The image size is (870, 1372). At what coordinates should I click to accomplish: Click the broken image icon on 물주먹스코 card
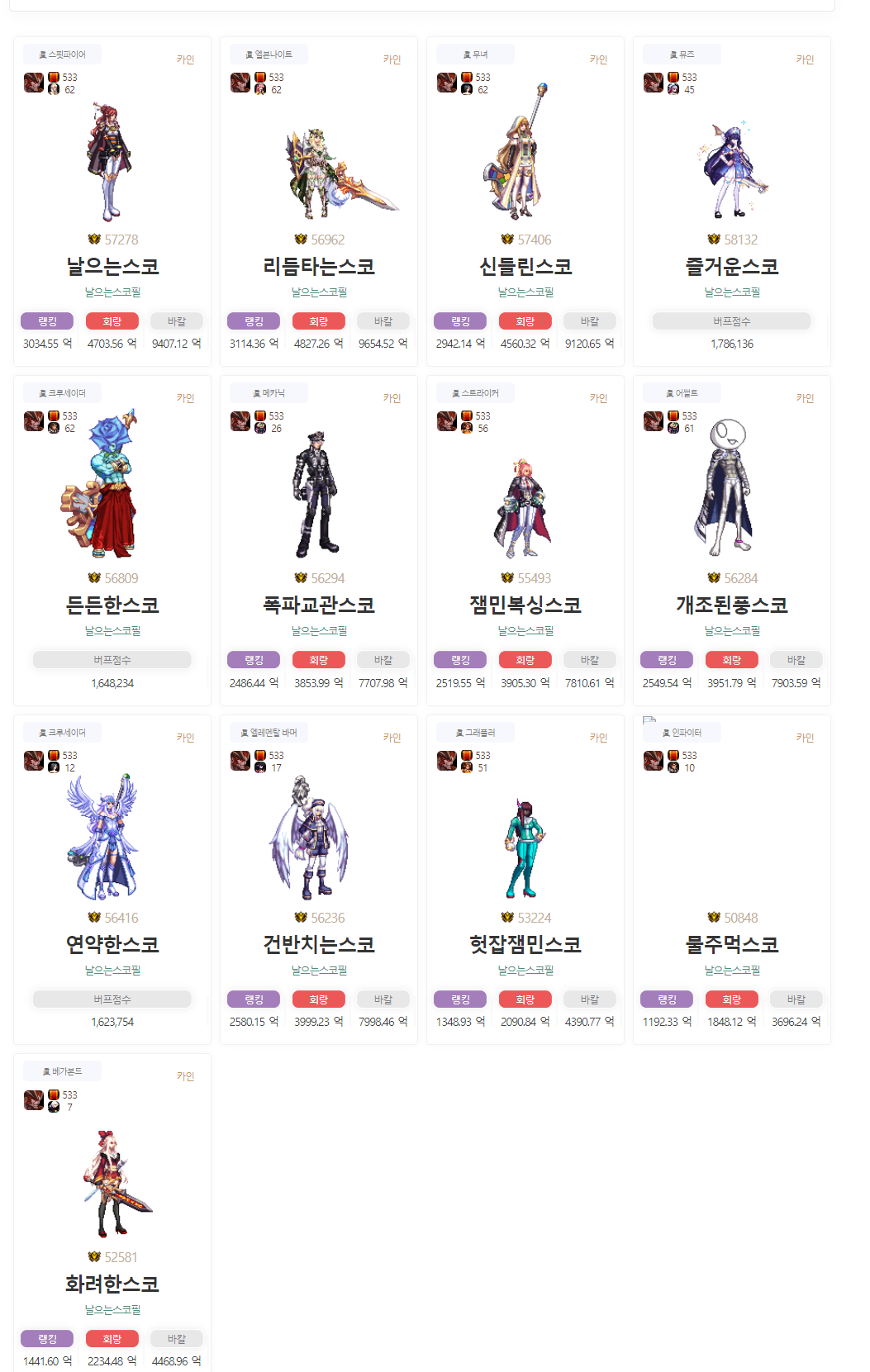point(649,721)
